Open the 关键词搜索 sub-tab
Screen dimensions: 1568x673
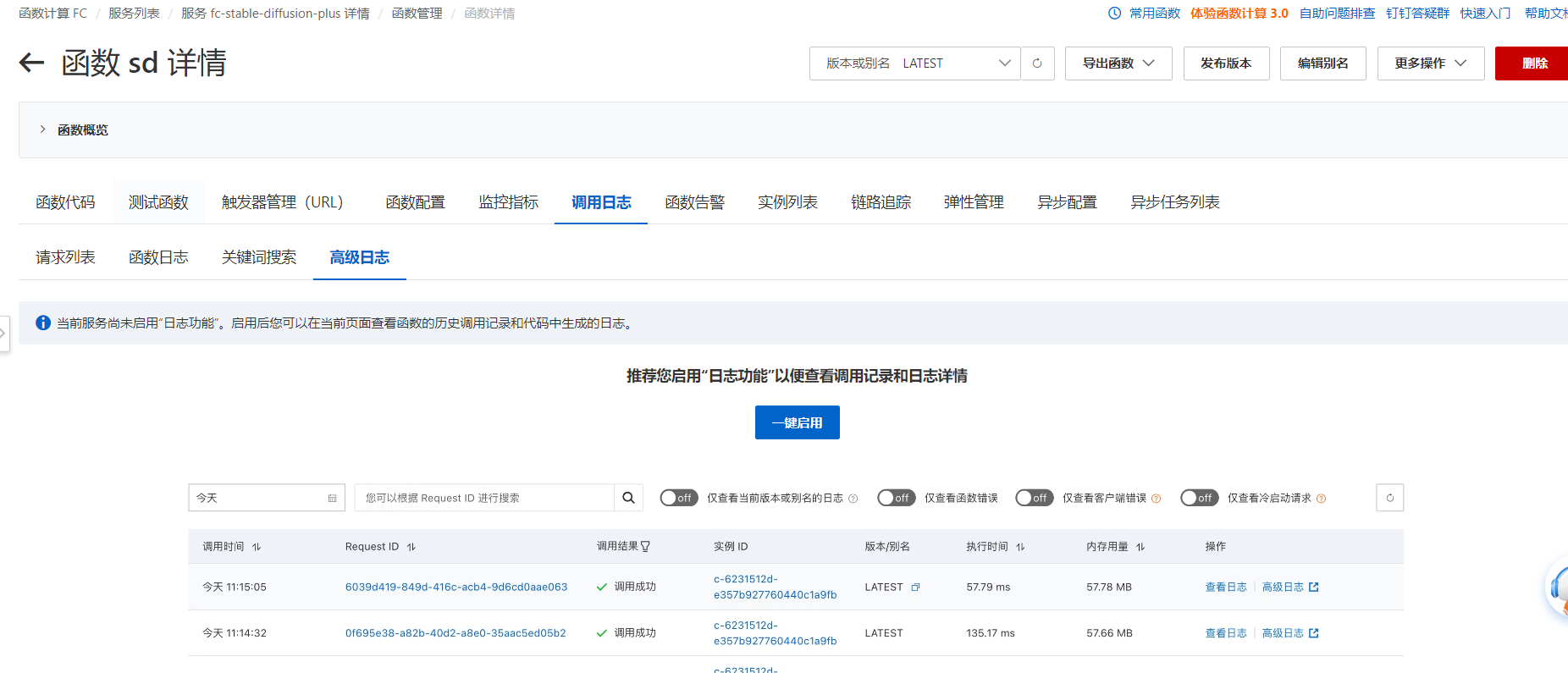tap(259, 257)
